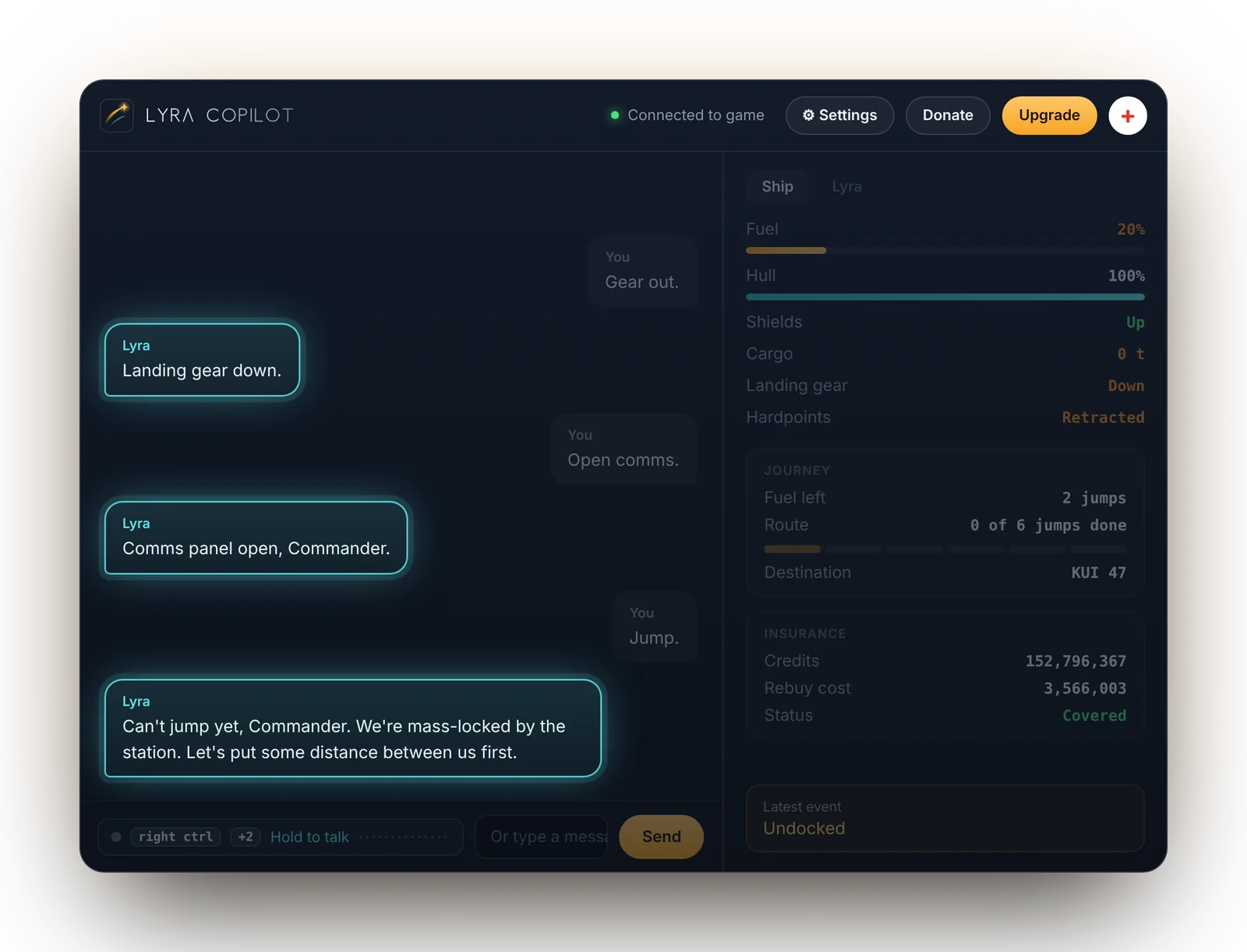Click the JOURNEY section heading

[x=797, y=471]
